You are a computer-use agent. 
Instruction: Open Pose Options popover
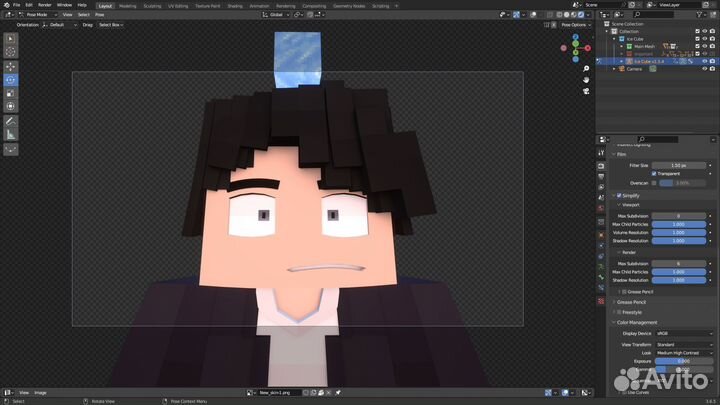coord(574,25)
